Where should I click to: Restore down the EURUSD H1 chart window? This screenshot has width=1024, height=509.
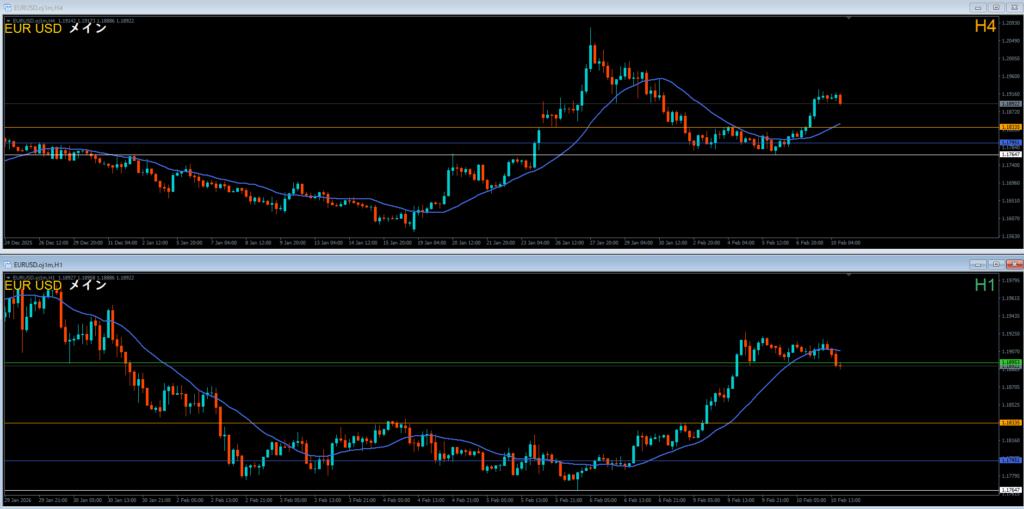tap(996, 264)
